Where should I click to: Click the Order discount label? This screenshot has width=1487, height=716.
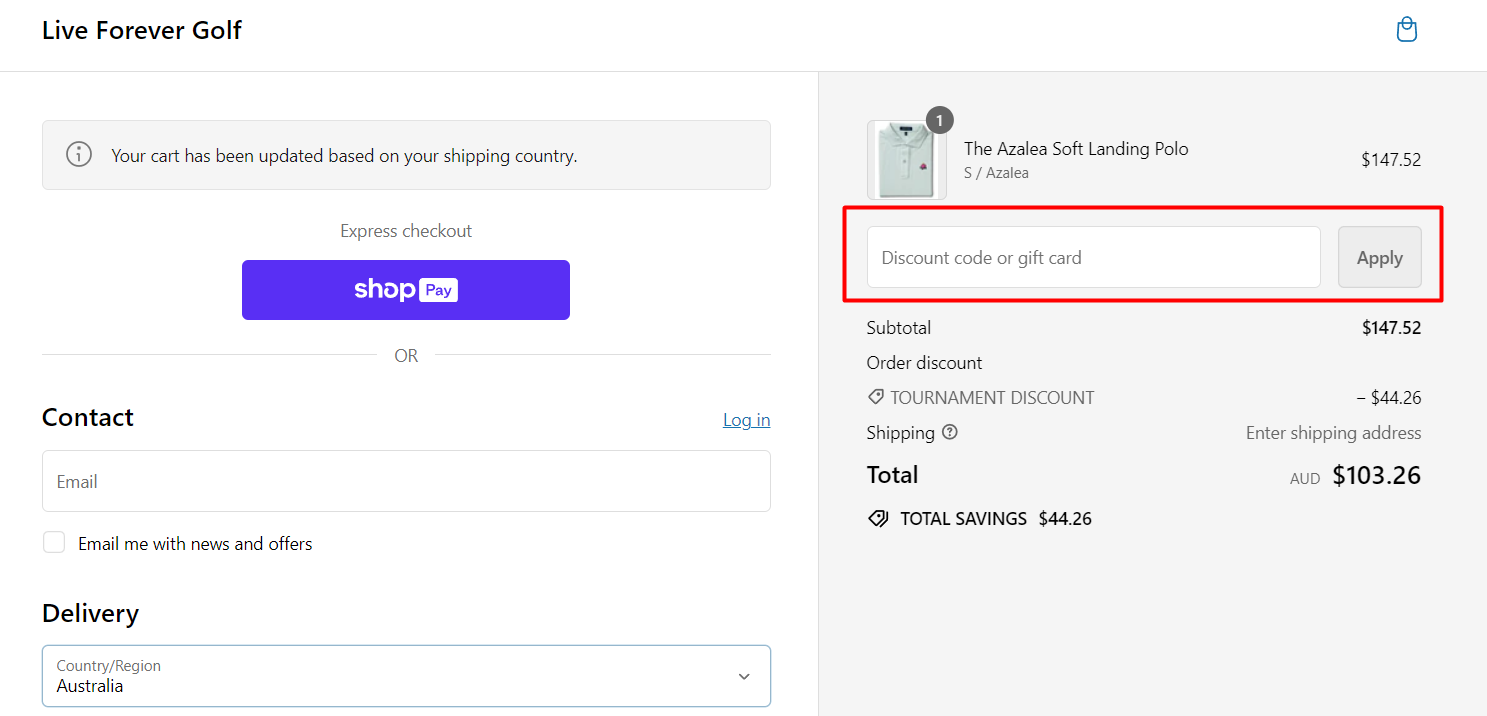[925, 363]
